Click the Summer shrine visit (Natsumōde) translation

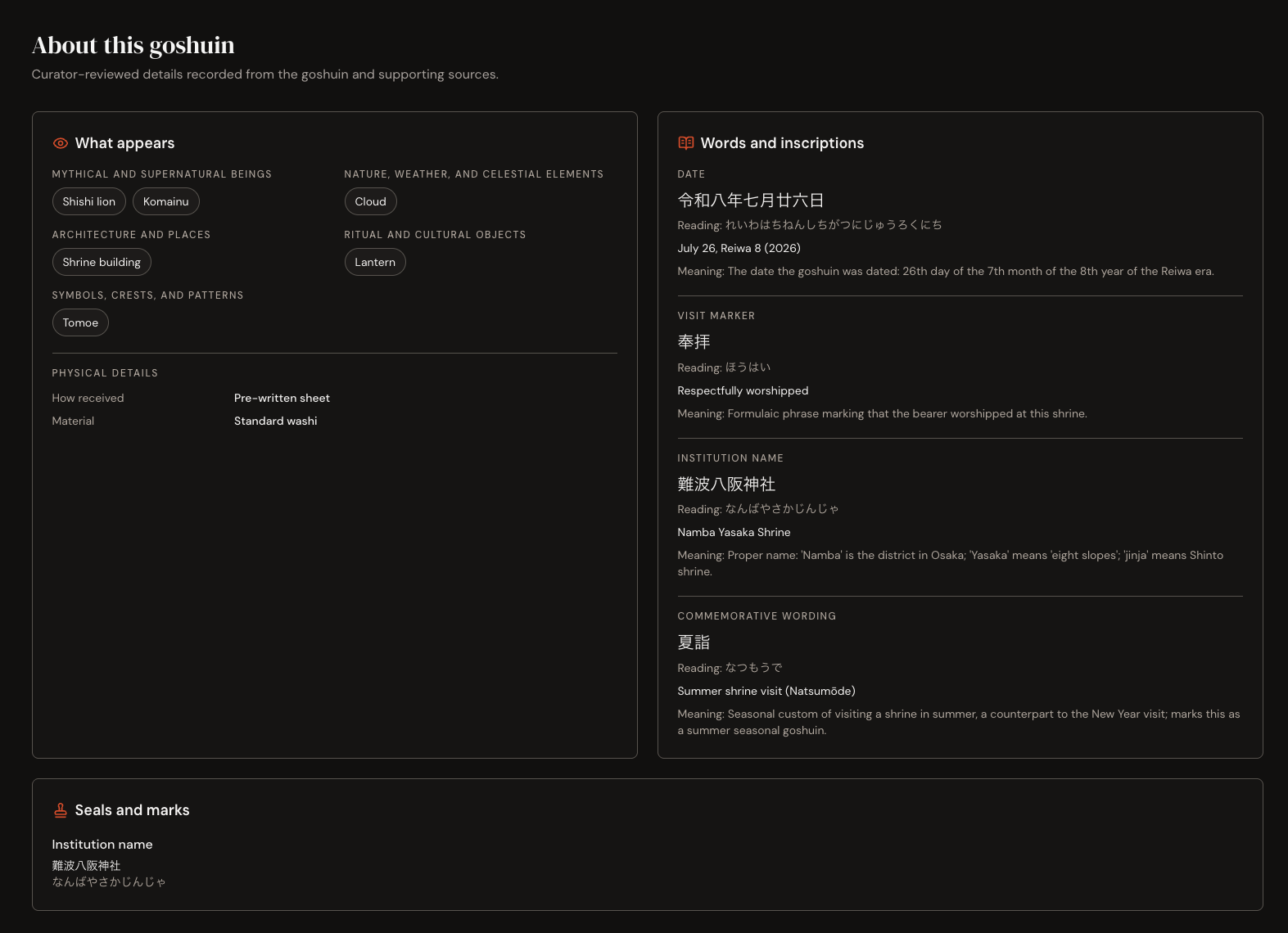coord(766,691)
